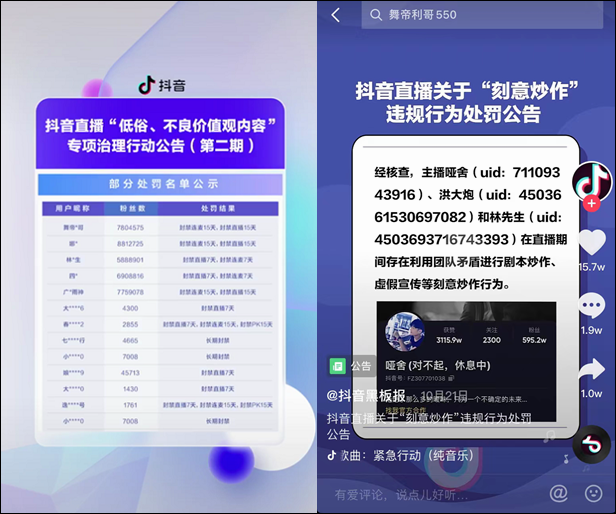Tap the profile name 哑舍 (对不起，休息中)
616x514 pixels.
(x=437, y=365)
